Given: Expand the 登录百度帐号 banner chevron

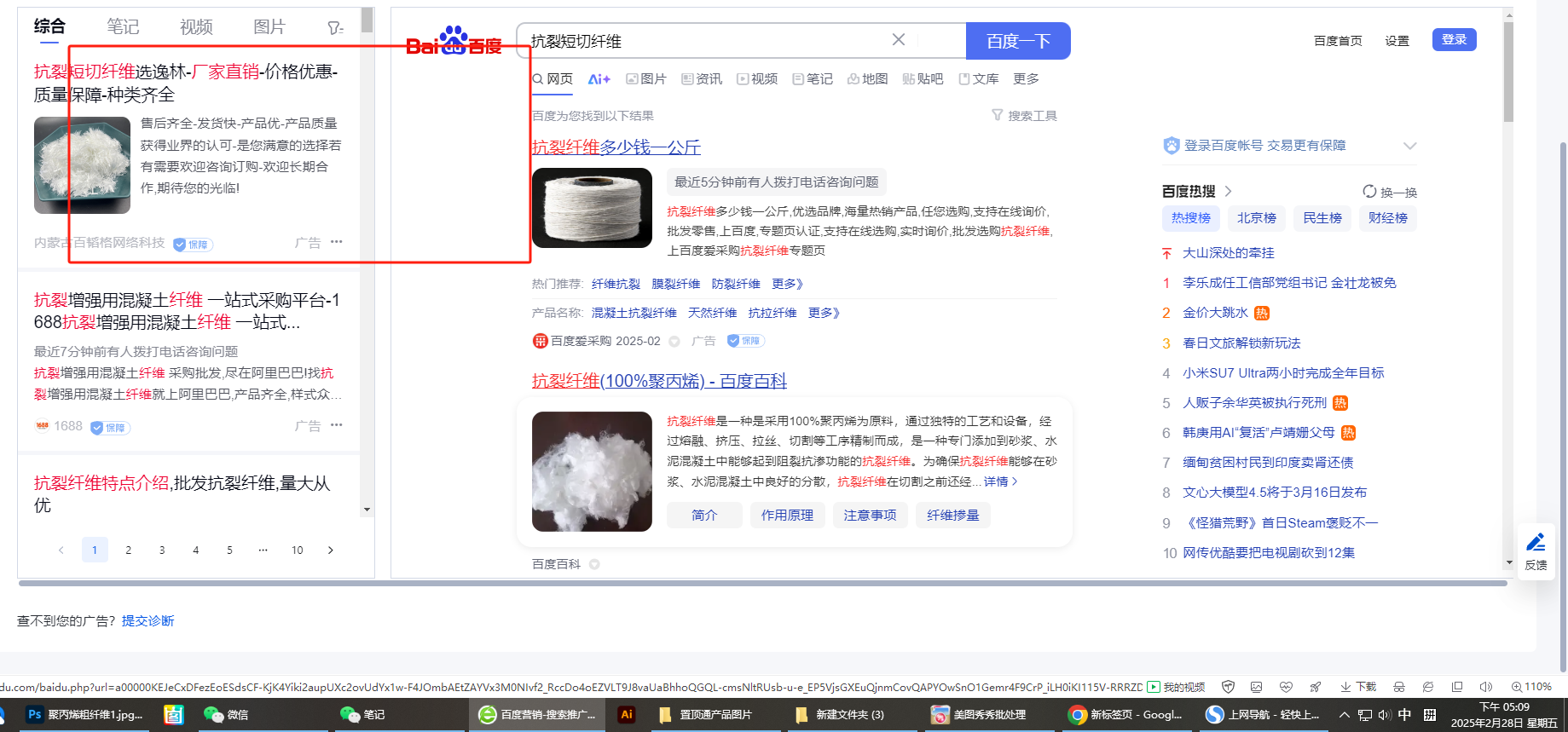Looking at the screenshot, I should pos(1410,146).
